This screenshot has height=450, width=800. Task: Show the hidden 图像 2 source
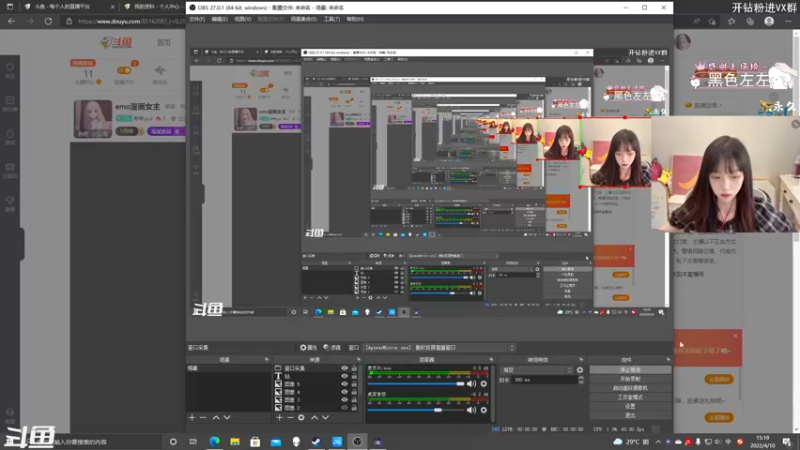(x=344, y=408)
